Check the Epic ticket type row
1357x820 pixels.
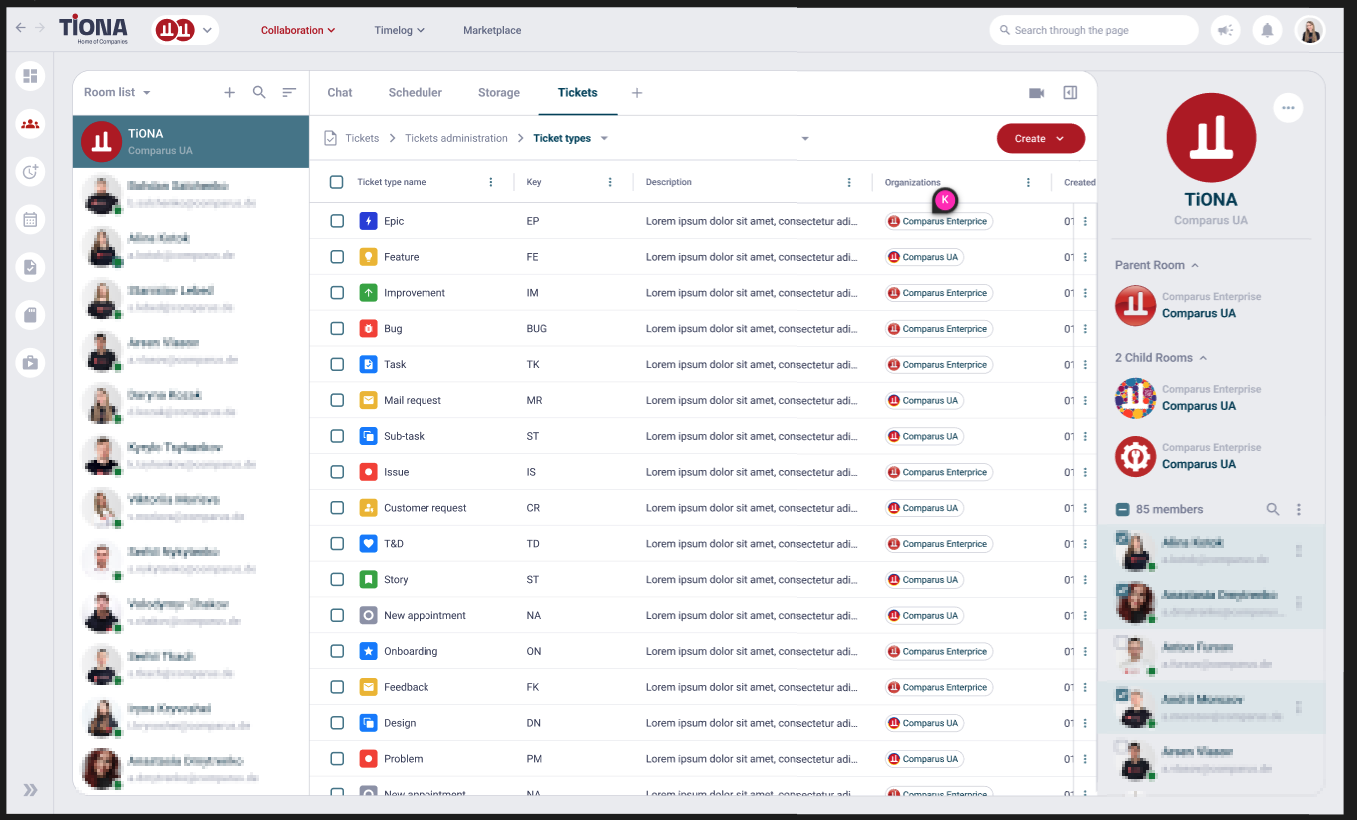tap(337, 221)
